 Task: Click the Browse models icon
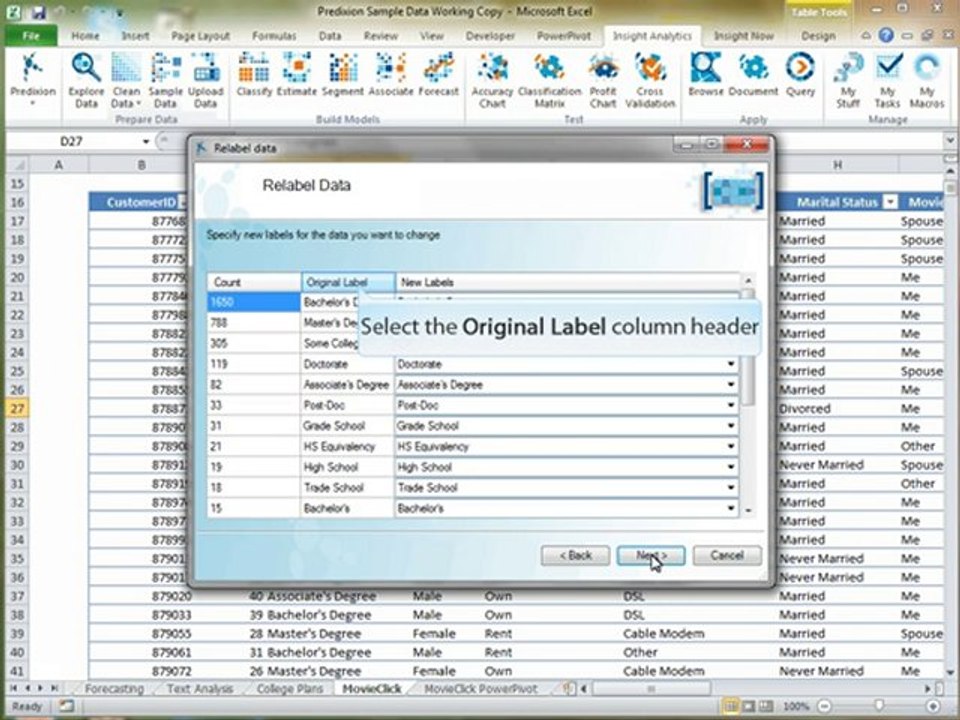click(706, 75)
